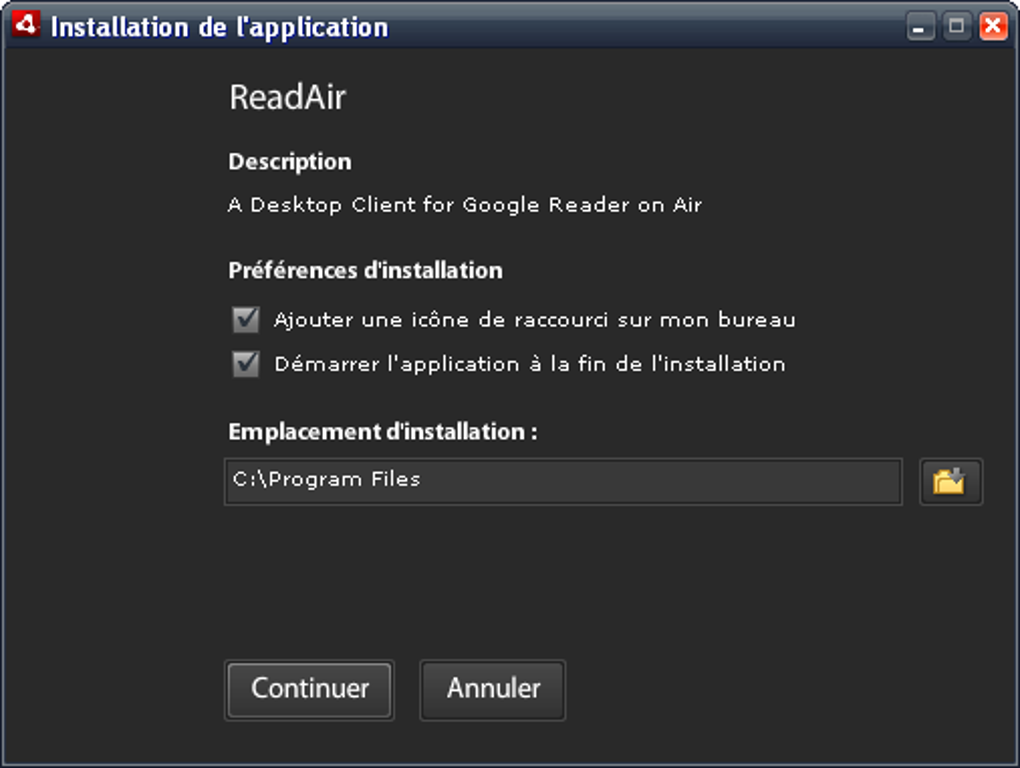This screenshot has height=768, width=1020.
Task: Toggle the start application after installation checkbox
Action: [246, 364]
